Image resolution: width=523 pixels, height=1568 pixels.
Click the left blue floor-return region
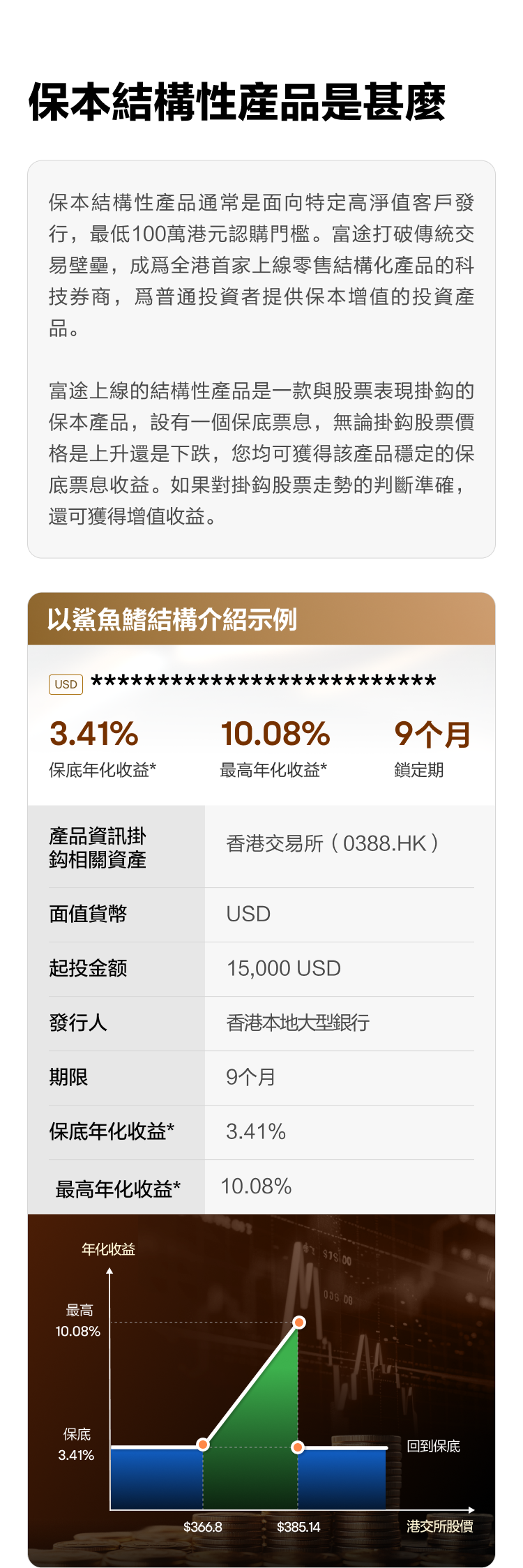coord(157,1479)
